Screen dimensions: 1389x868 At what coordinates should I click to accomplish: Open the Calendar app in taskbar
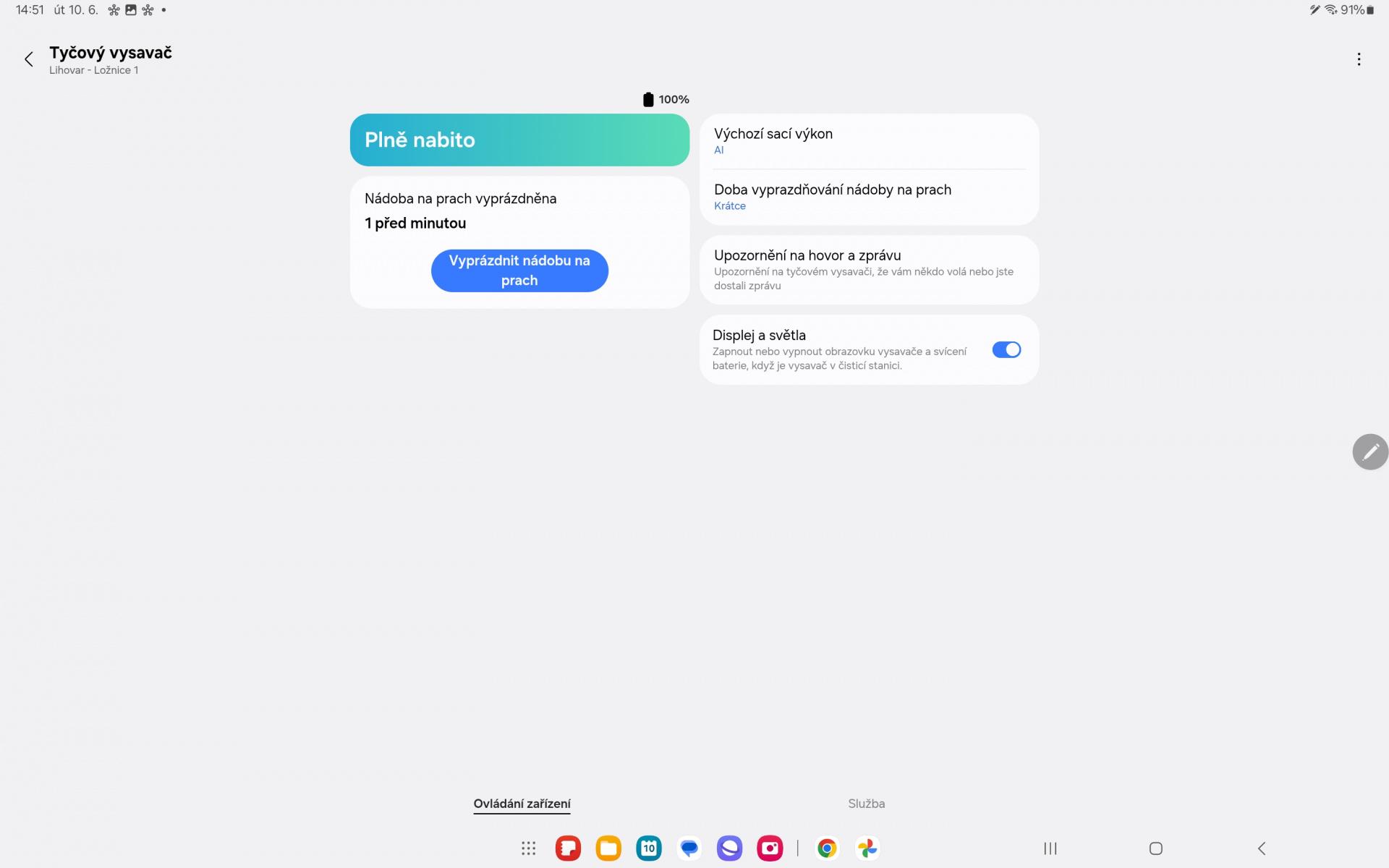(649, 848)
